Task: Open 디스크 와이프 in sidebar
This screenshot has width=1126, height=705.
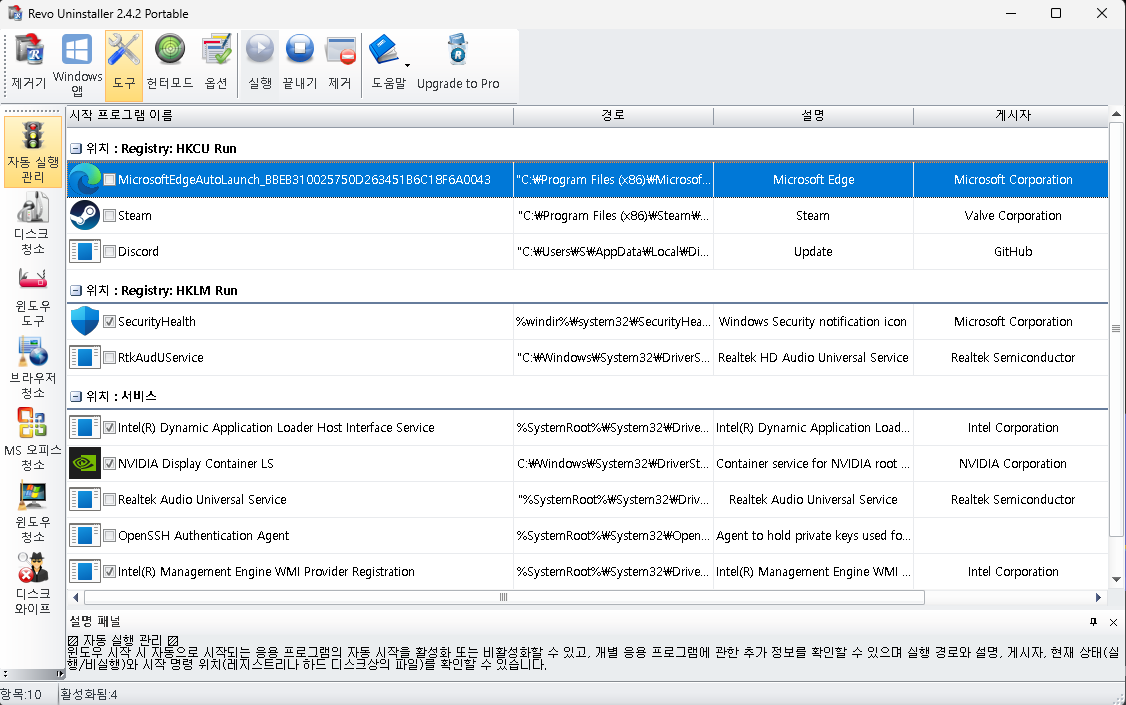Action: tap(33, 584)
